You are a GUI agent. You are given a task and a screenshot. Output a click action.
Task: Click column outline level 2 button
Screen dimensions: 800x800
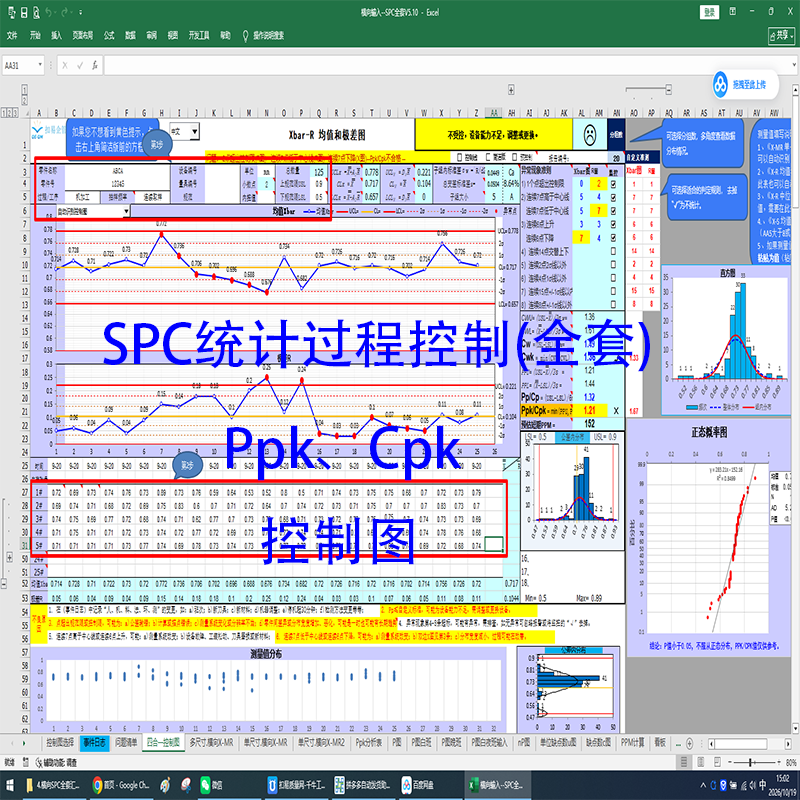[24, 100]
